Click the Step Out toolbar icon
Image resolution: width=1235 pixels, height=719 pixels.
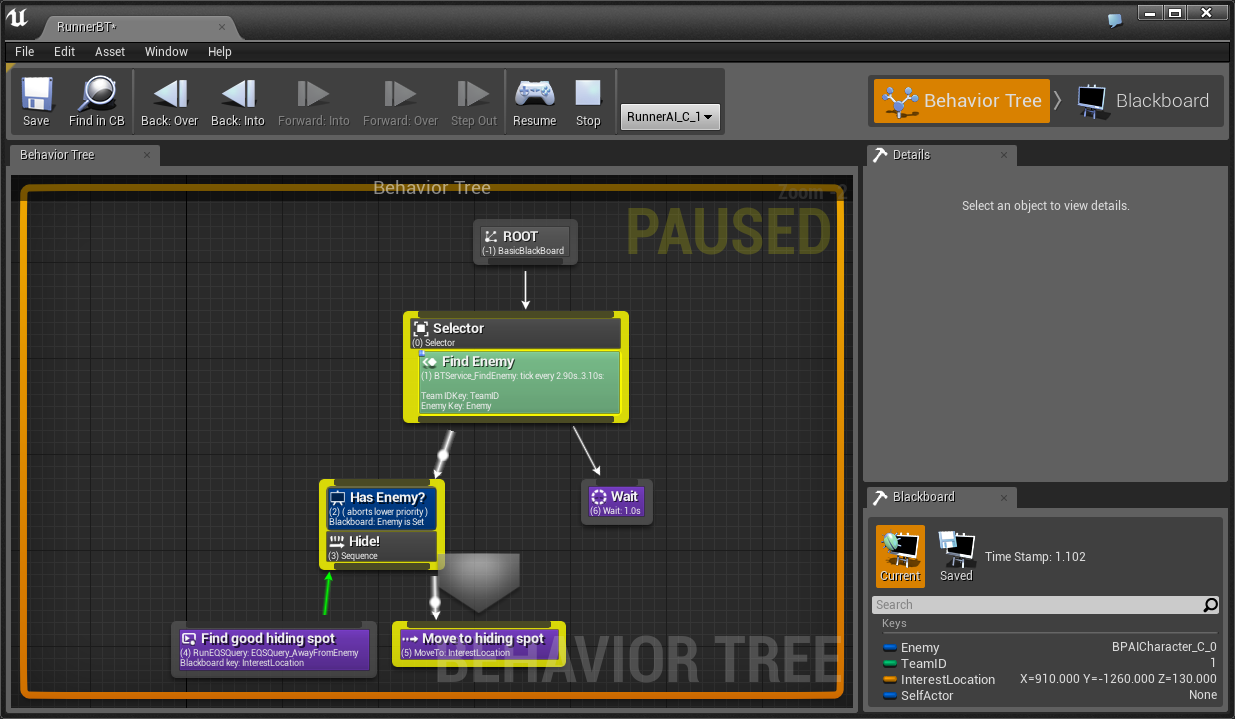coord(473,94)
